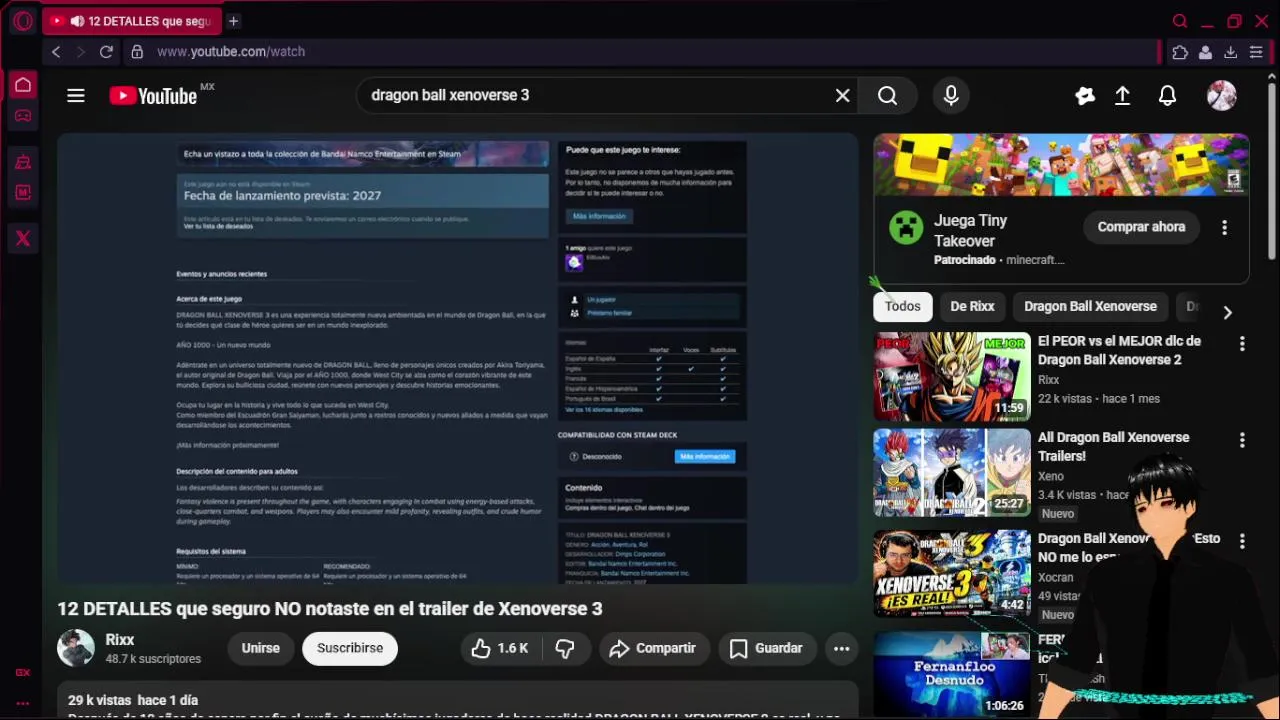The width and height of the screenshot is (1280, 720).
Task: Click the main video player
Action: click(x=457, y=359)
